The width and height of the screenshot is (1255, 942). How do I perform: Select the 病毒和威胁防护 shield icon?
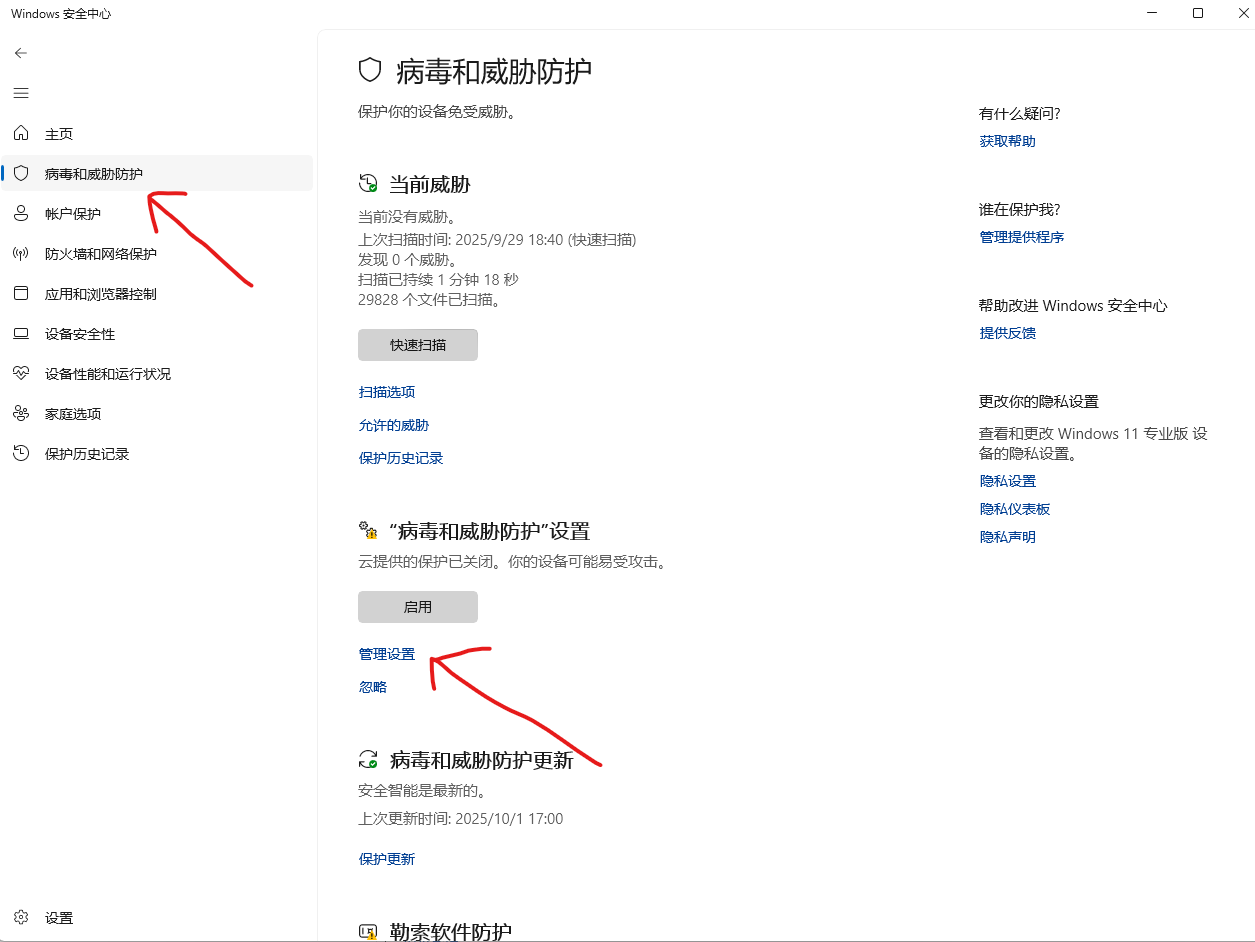click(x=21, y=174)
